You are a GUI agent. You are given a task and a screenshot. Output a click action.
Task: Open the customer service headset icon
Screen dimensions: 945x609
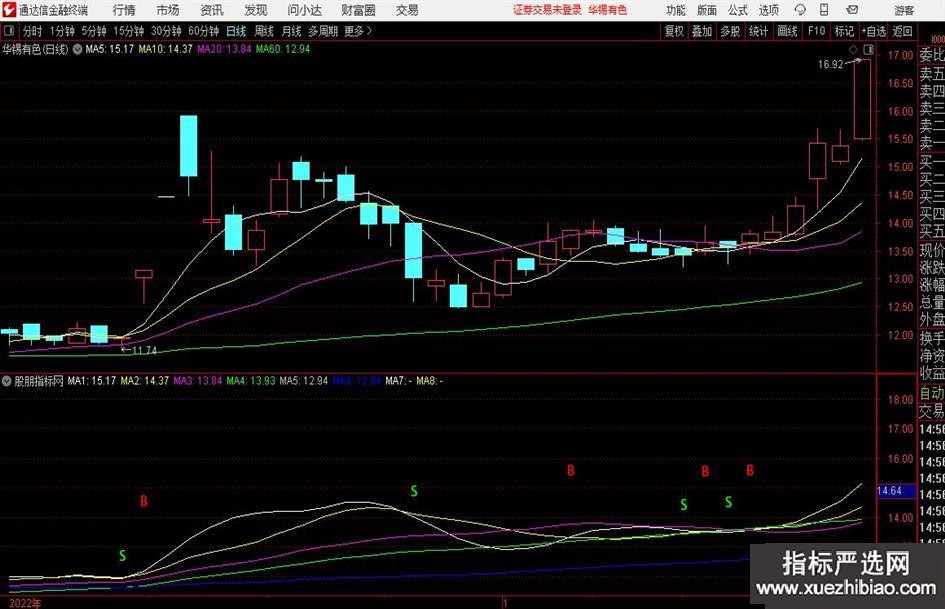[x=800, y=10]
